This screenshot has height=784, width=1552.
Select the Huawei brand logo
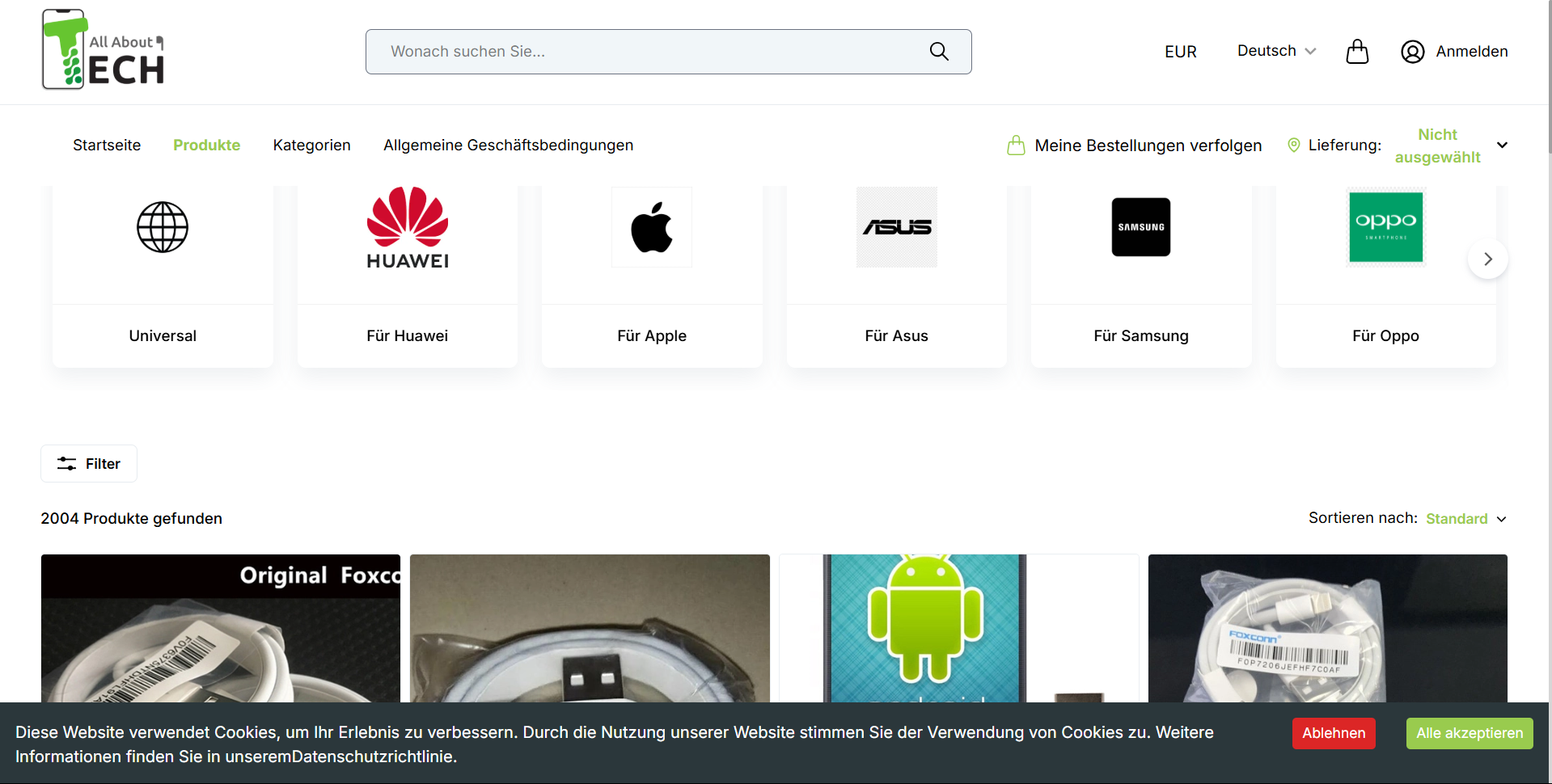pos(408,228)
